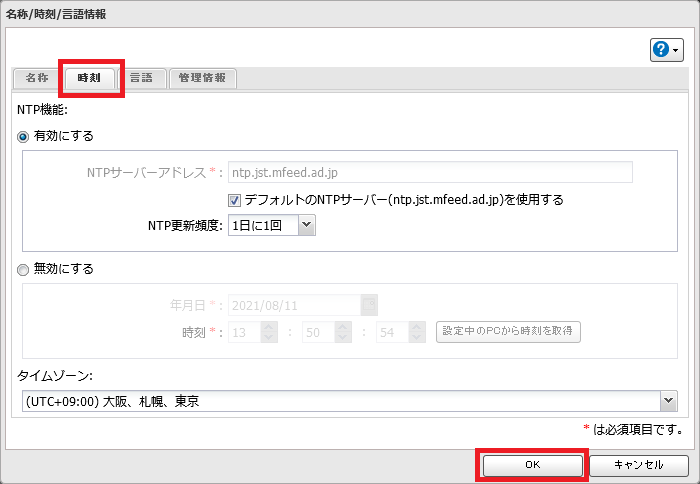
Task: Open the 管理情報 tab
Action: 202,79
